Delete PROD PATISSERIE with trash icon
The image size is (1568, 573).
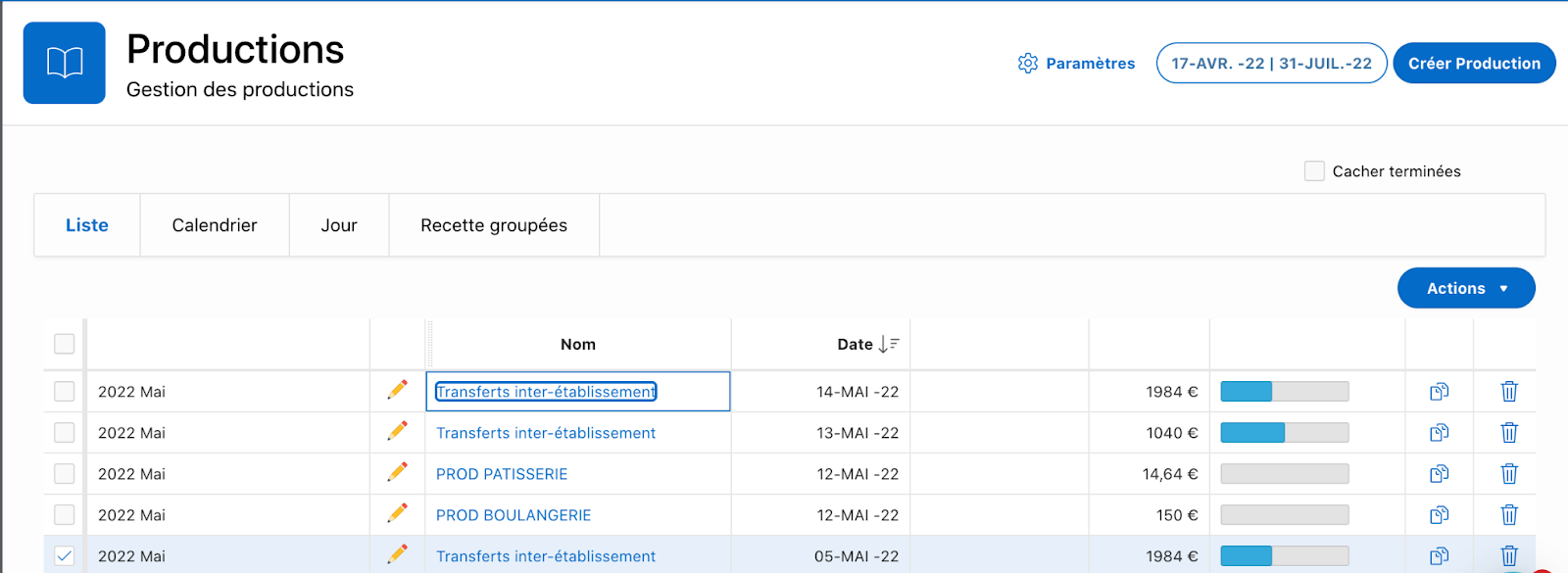pos(1509,474)
